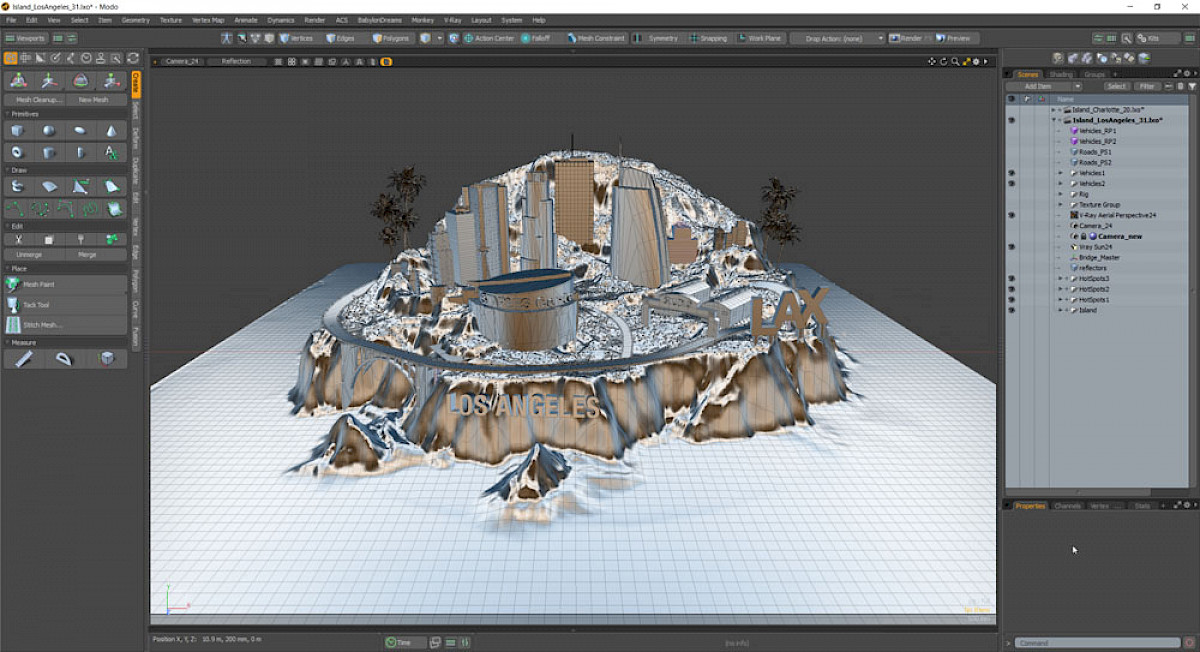Click the Mesh Paint tool button
This screenshot has width=1200, height=652.
click(x=65, y=284)
